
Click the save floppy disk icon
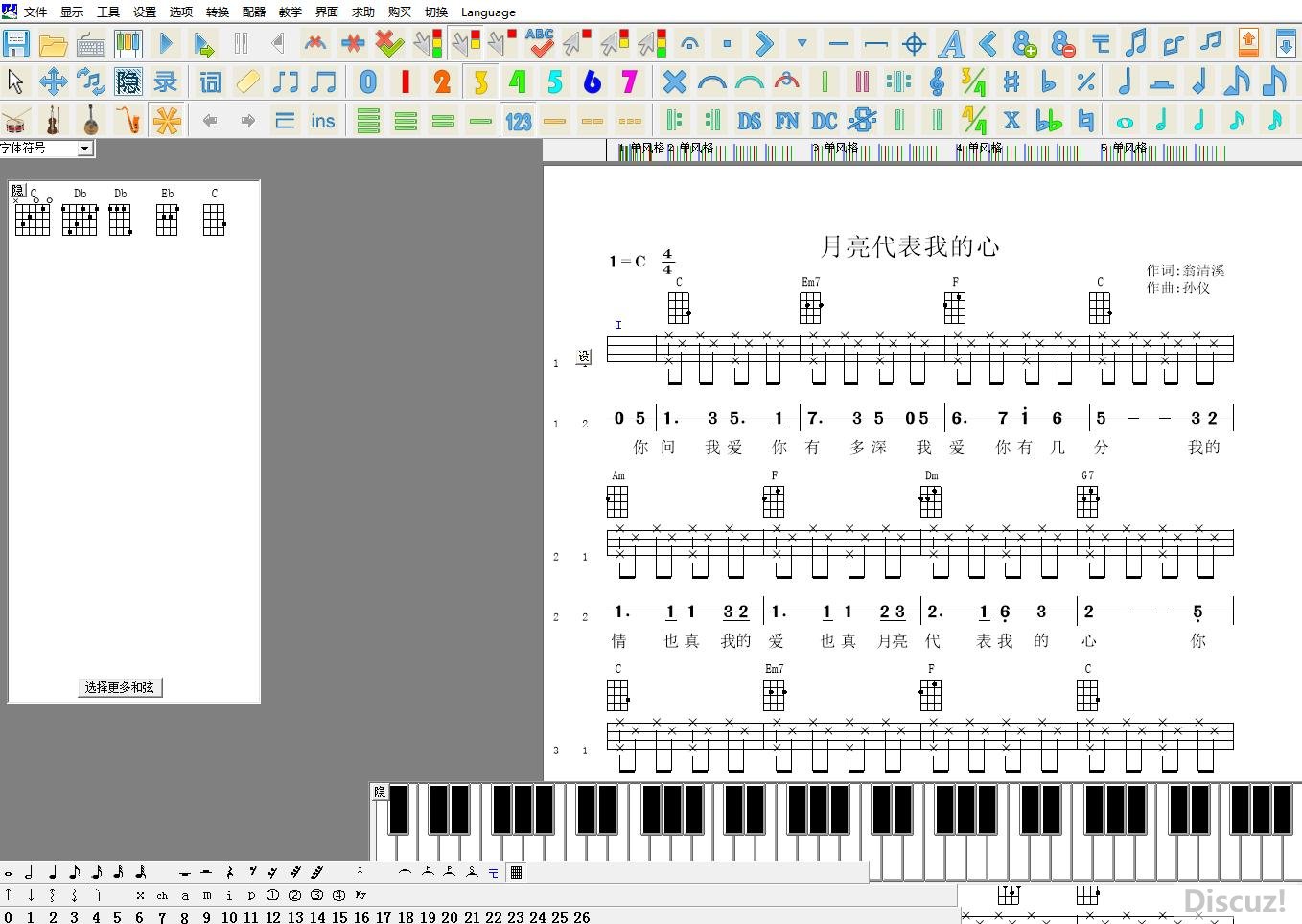click(16, 43)
